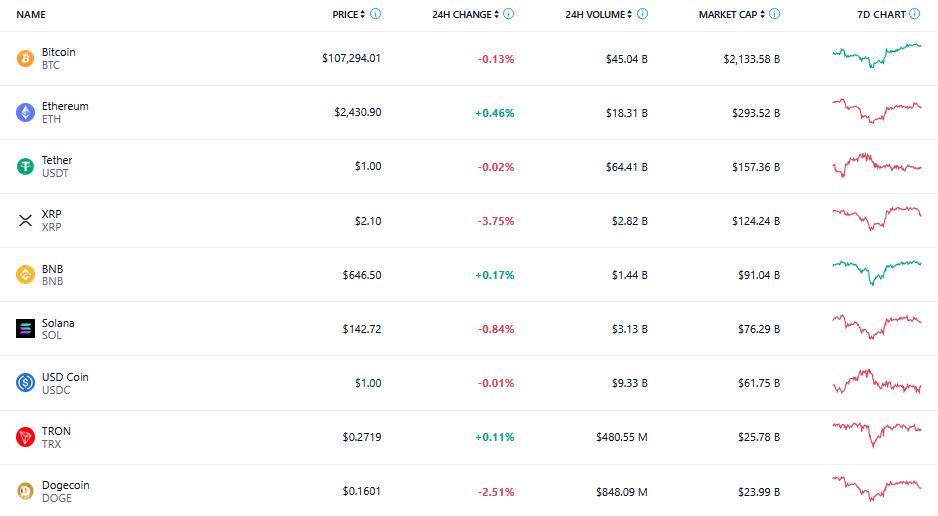Select the TRON price $0.2719
Image resolution: width=938 pixels, height=516 pixels.
tap(362, 437)
